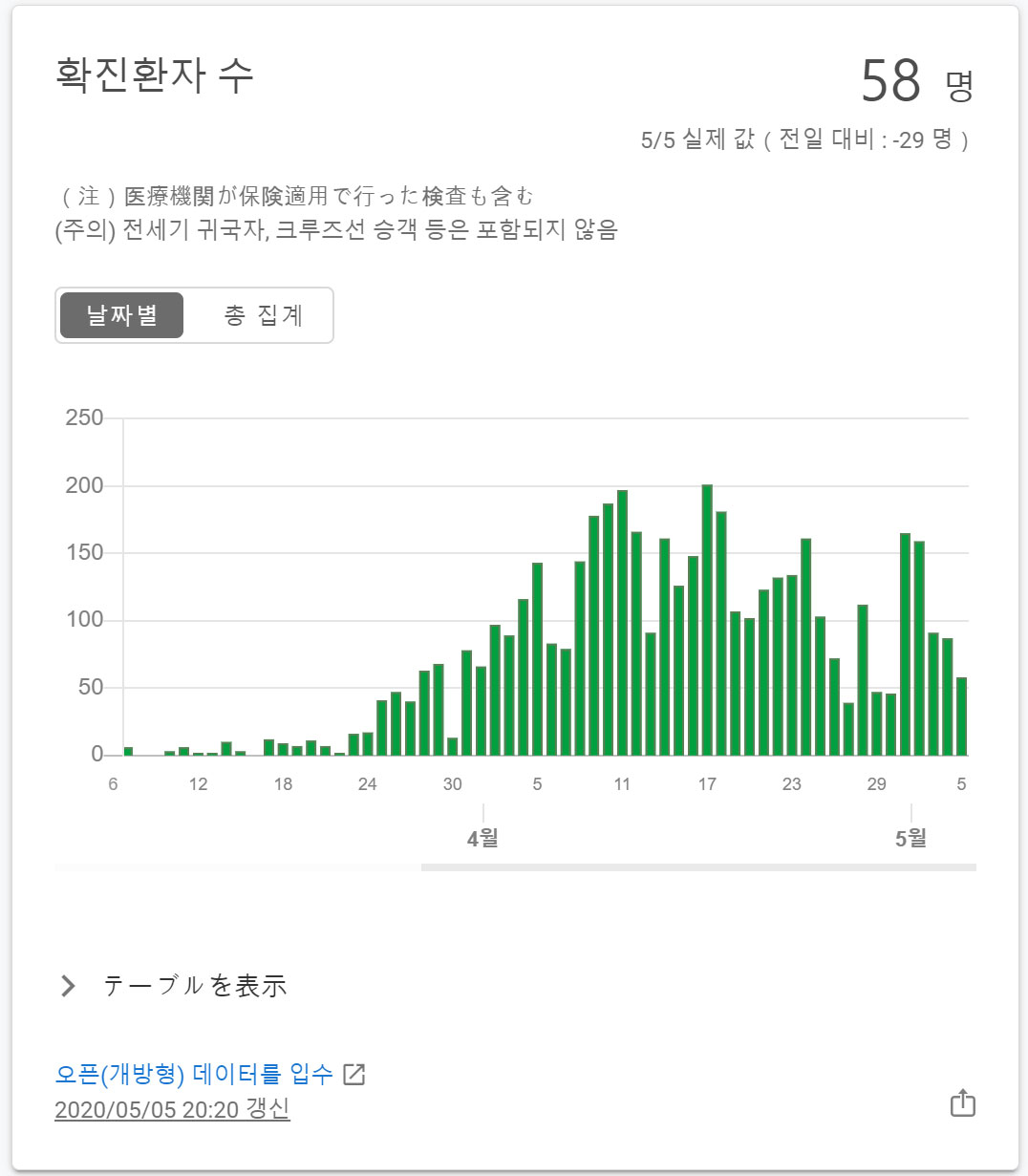Click the x-axis date label 12
Viewport: 1028px width, 1176px height.
pos(198,784)
